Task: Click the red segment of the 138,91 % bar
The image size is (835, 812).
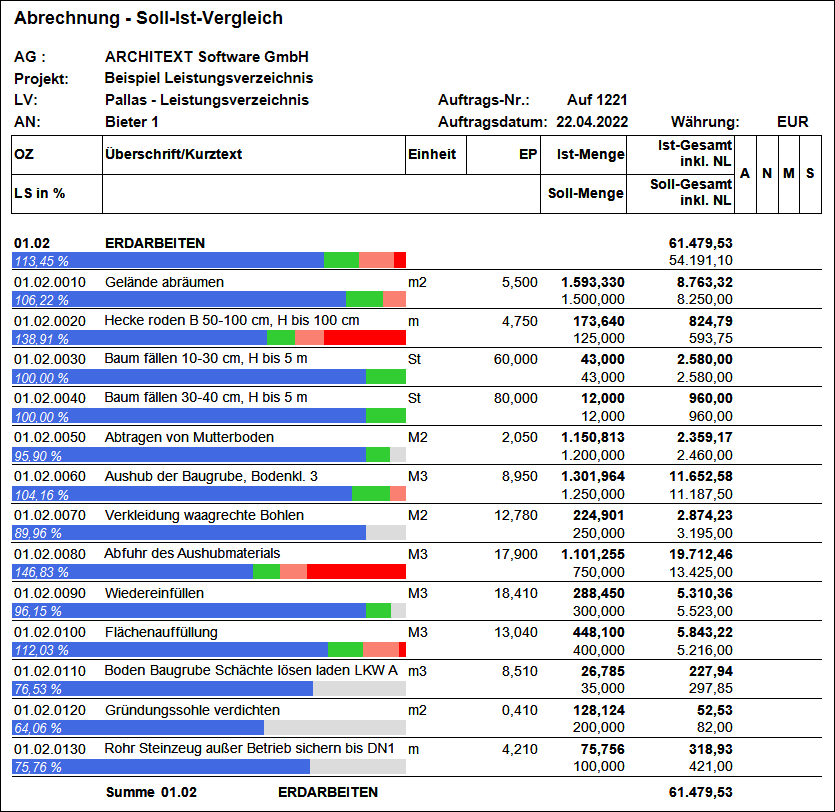Action: point(365,338)
